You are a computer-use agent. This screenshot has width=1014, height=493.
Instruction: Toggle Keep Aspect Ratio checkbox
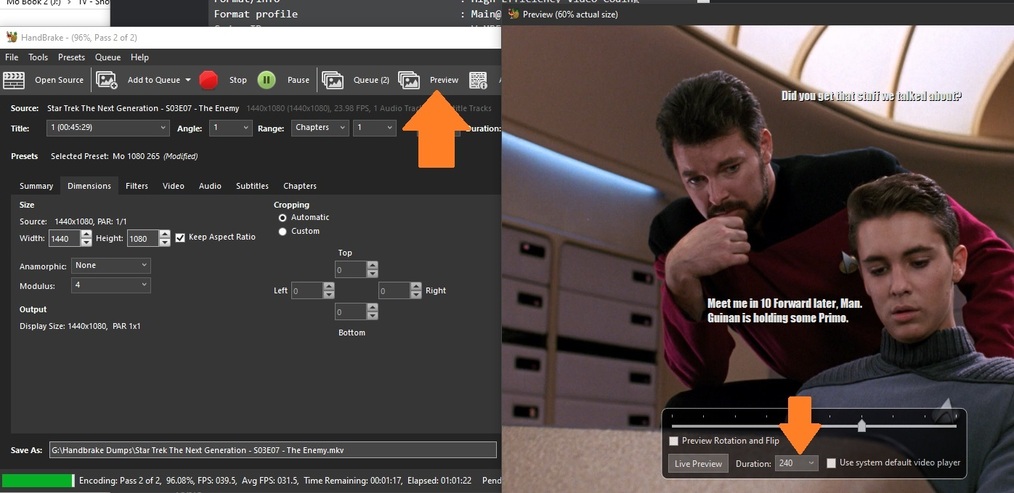(180, 237)
